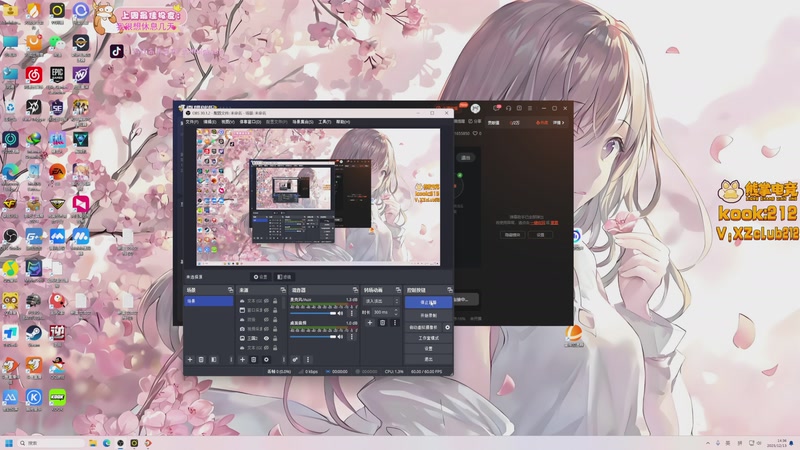Click the blue Stop Streaming button
Viewport: 800px width, 450px height.
[x=429, y=302]
